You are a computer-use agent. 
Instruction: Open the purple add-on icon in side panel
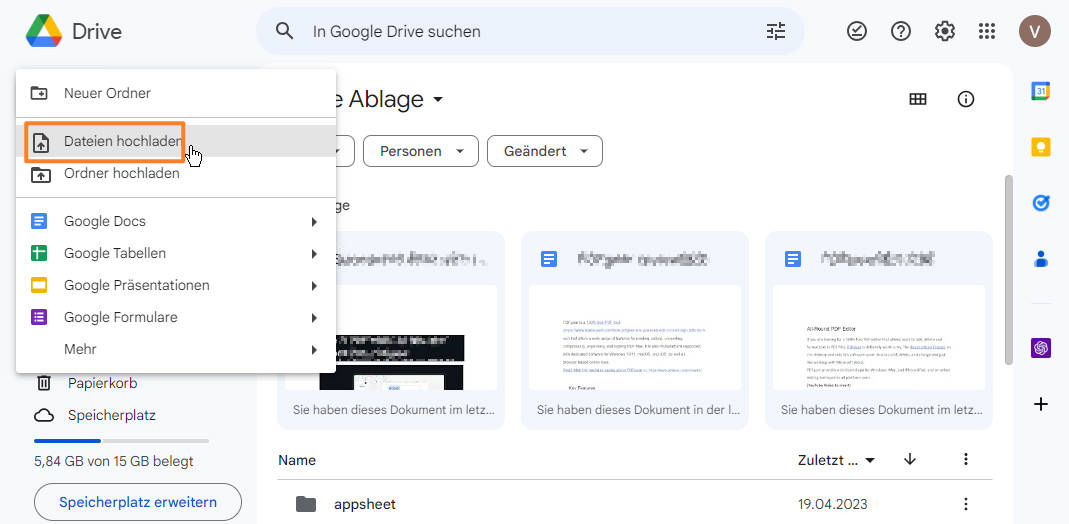(1040, 348)
